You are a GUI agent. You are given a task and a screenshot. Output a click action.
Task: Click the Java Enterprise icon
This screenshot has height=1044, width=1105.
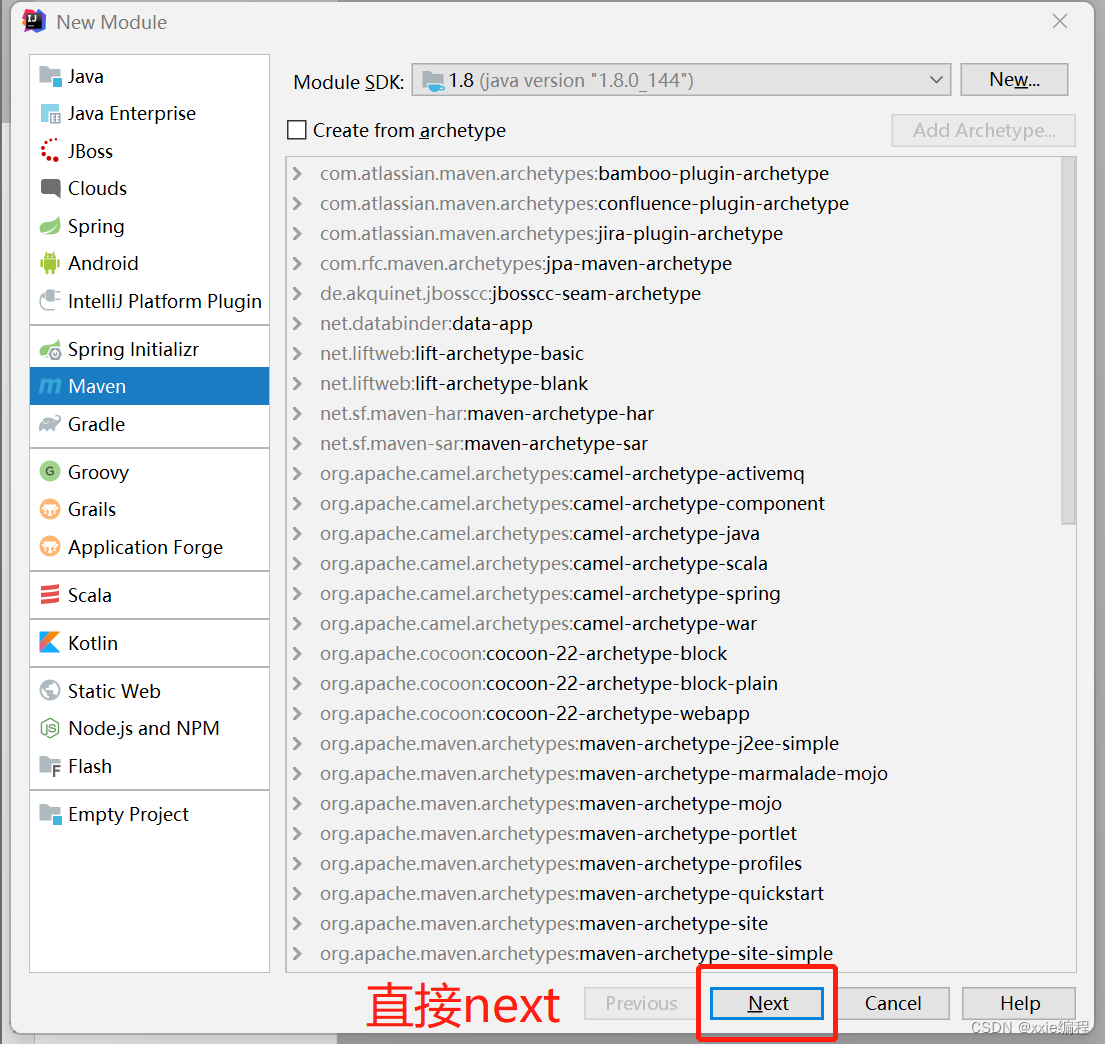[x=50, y=113]
